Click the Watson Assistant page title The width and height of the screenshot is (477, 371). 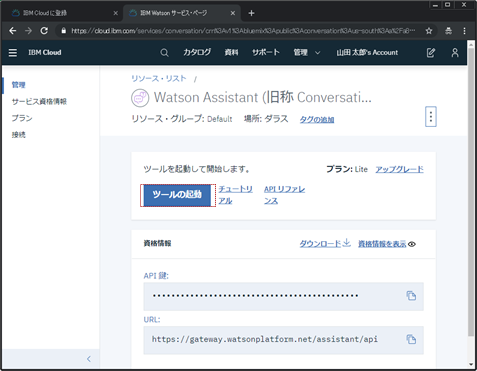click(263, 97)
